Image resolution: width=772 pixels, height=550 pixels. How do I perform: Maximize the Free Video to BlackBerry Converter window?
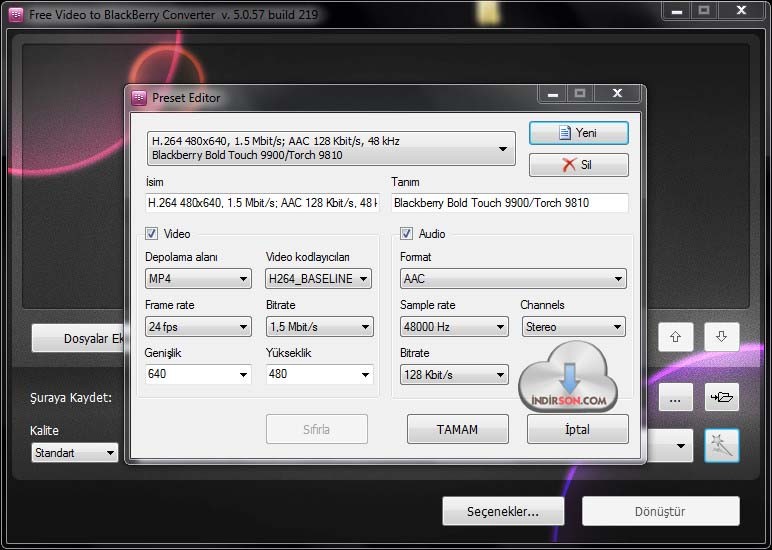click(x=704, y=10)
